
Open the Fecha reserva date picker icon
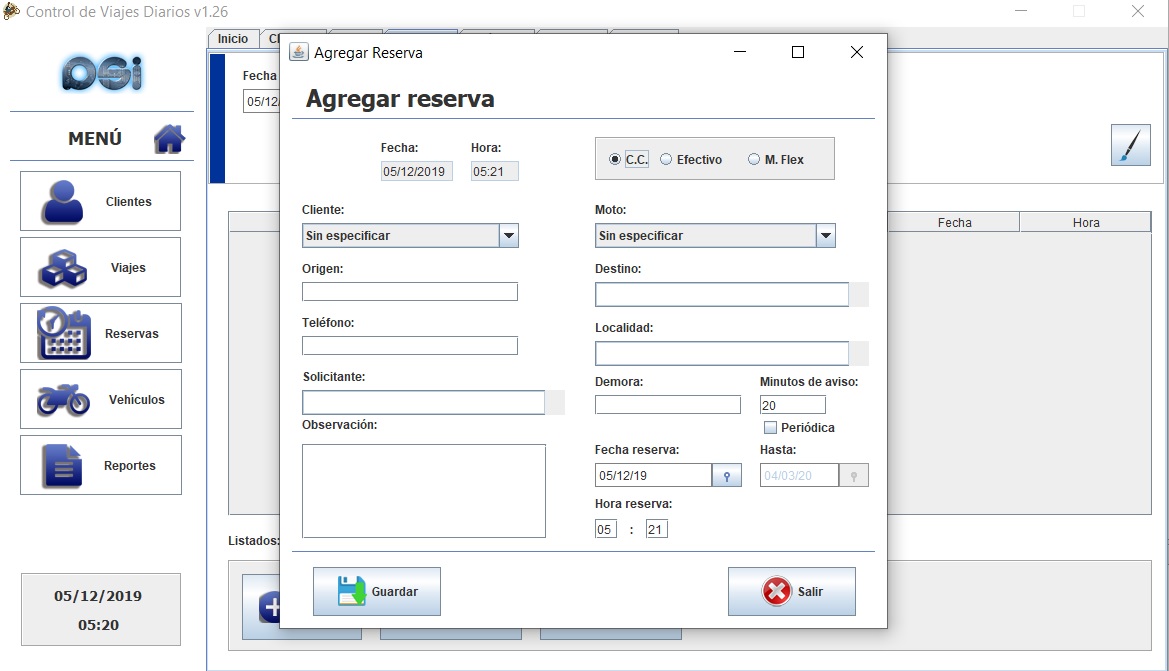click(x=727, y=476)
